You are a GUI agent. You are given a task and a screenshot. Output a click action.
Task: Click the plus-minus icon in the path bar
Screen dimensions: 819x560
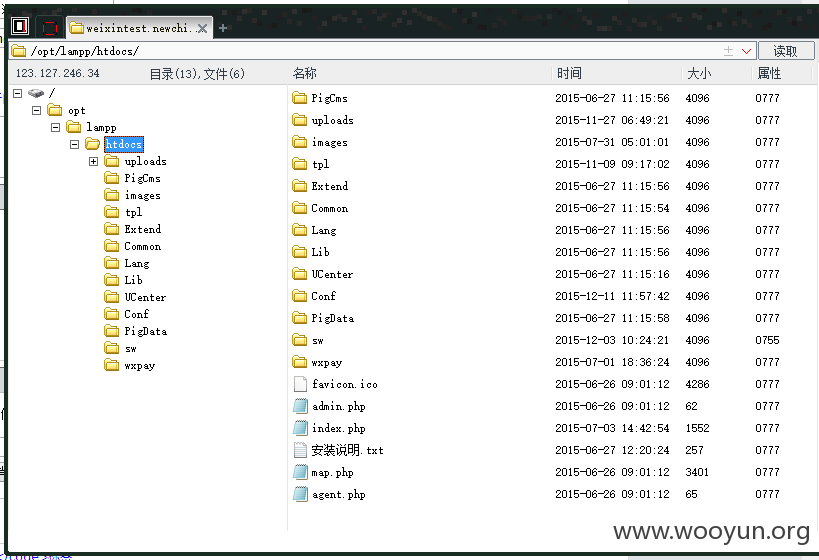(729, 51)
